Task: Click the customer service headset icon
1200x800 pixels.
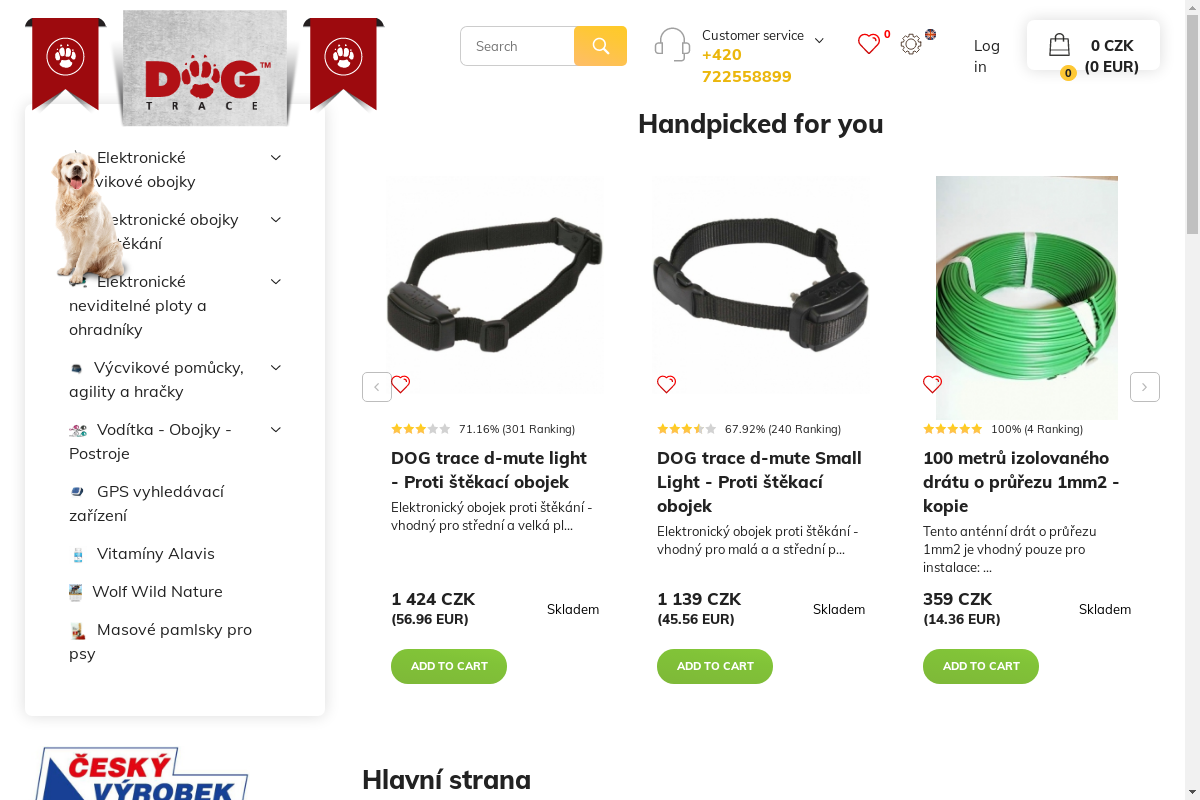Action: tap(672, 45)
